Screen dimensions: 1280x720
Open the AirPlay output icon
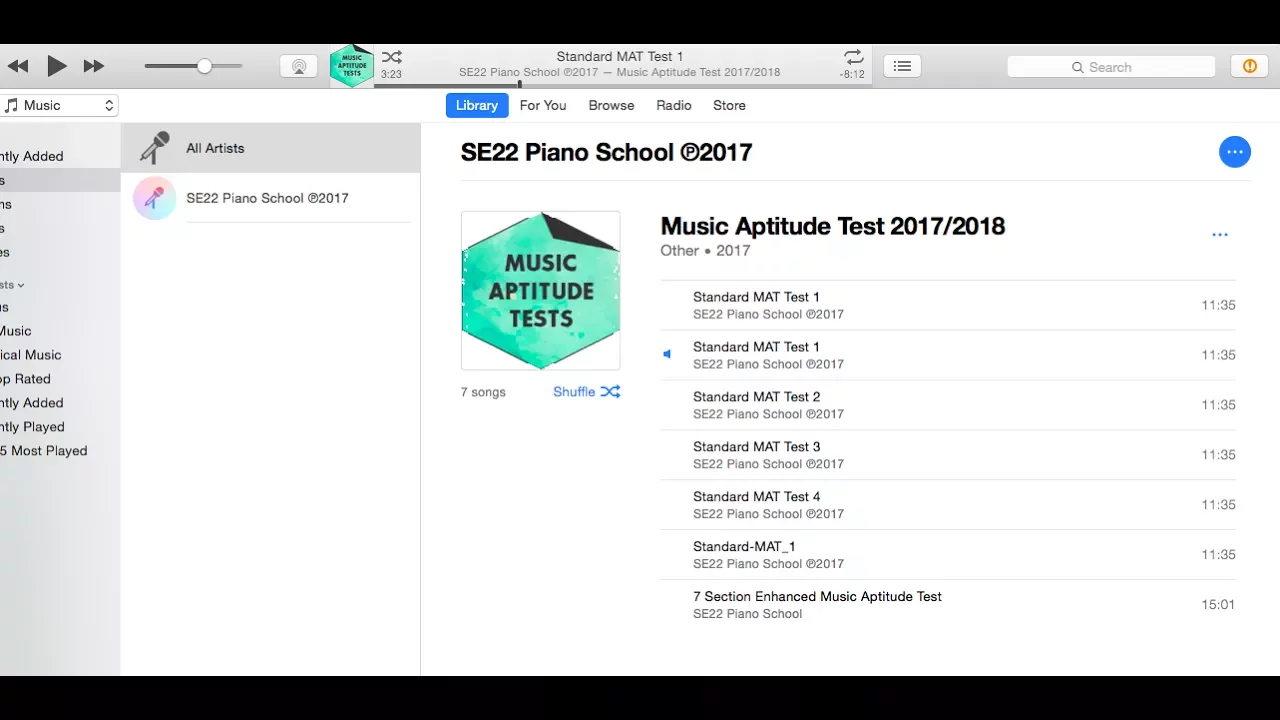[x=298, y=66]
